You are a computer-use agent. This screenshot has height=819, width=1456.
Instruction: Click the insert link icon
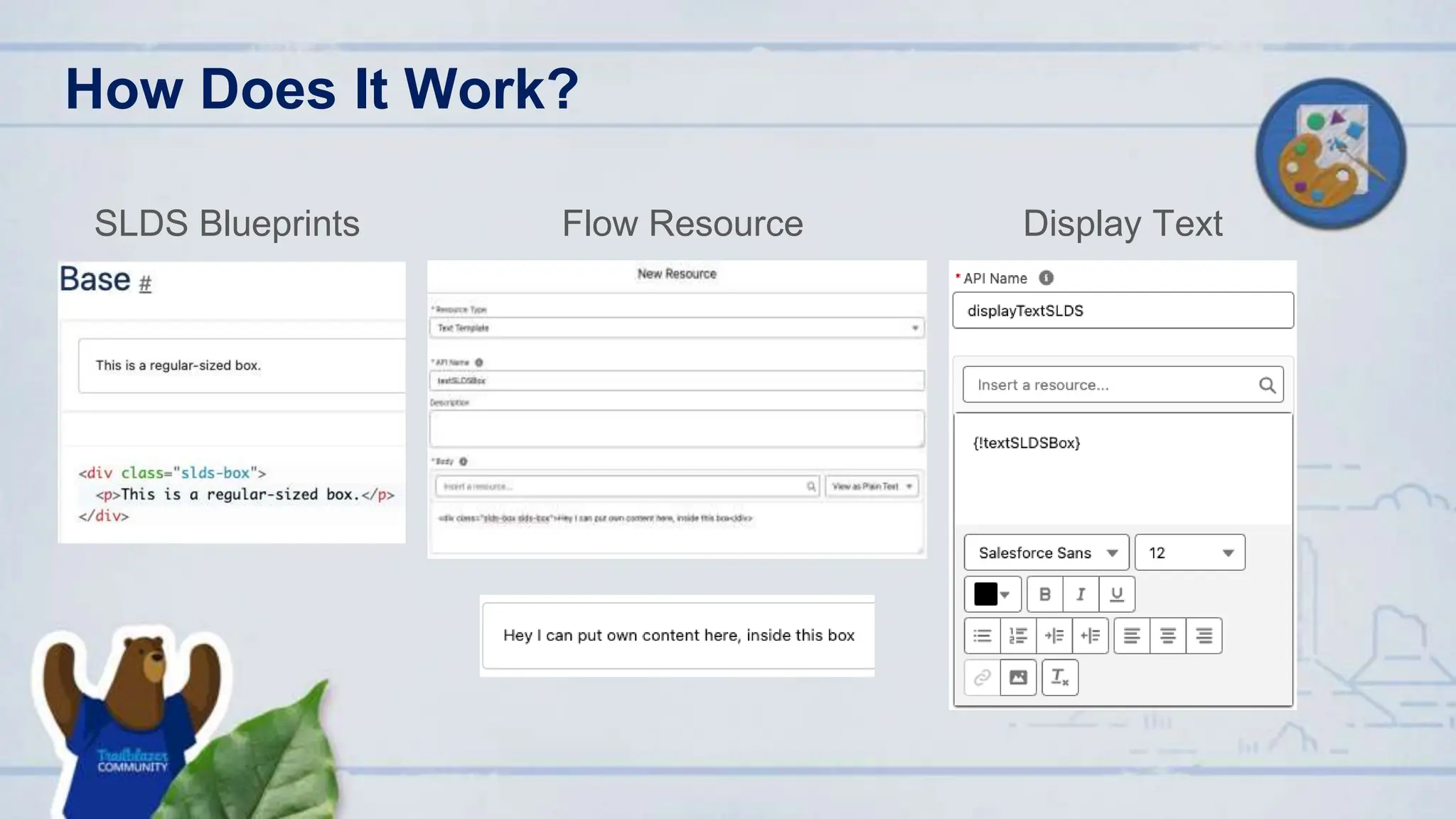tap(983, 678)
